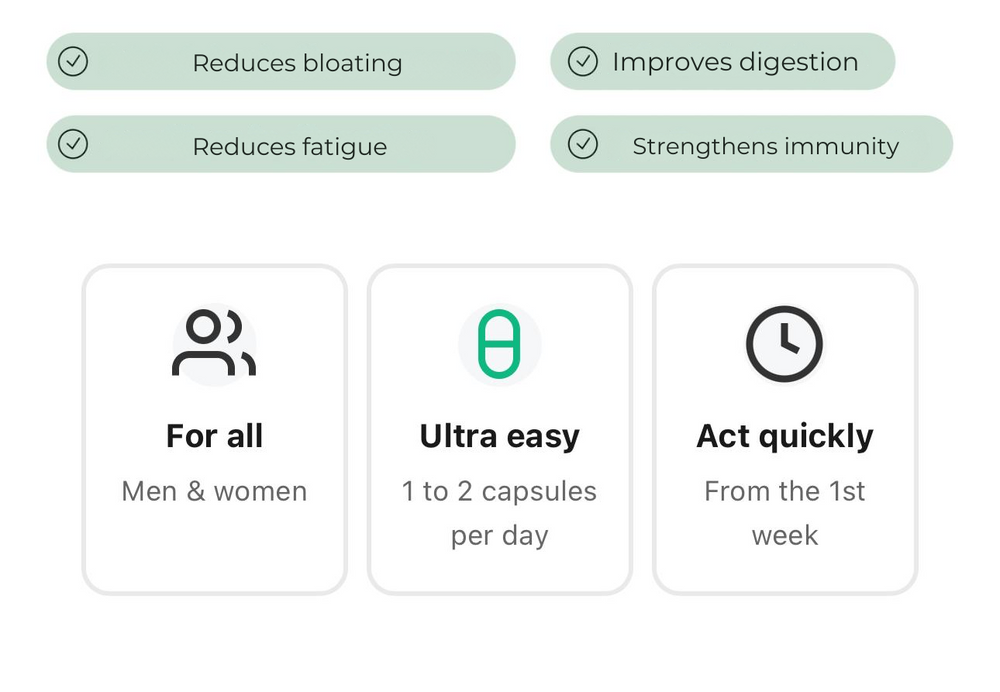
Task: Select the Strengthens immunity pill
Action: (x=751, y=144)
